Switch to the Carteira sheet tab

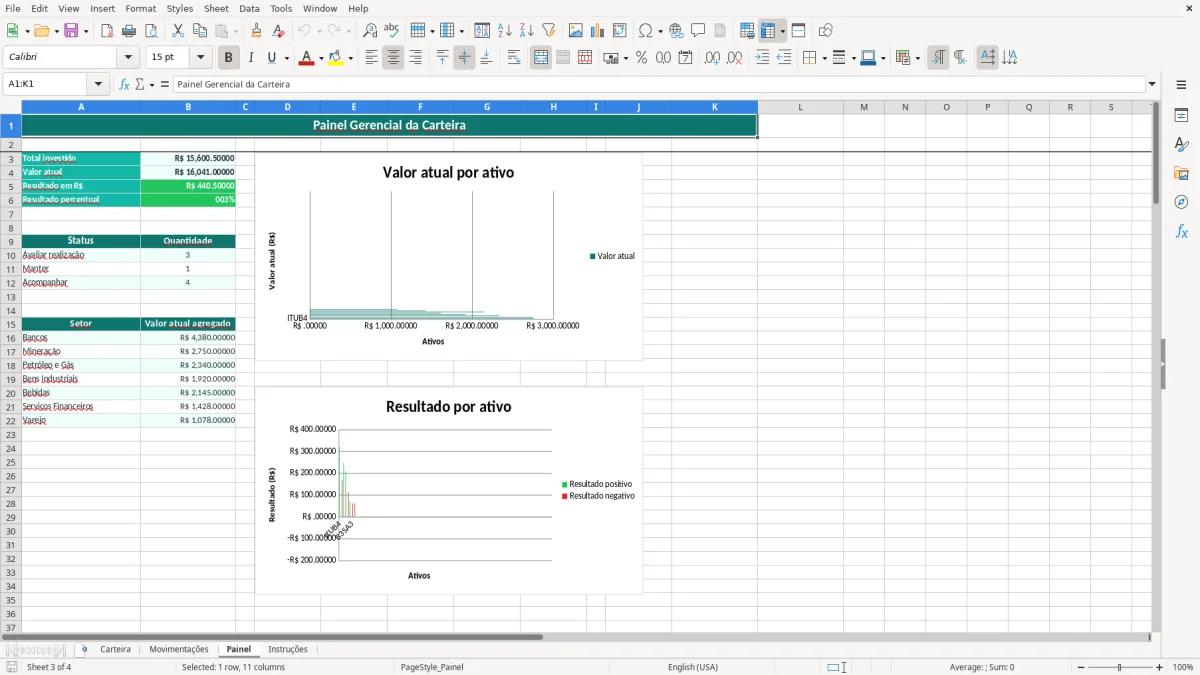click(x=115, y=650)
